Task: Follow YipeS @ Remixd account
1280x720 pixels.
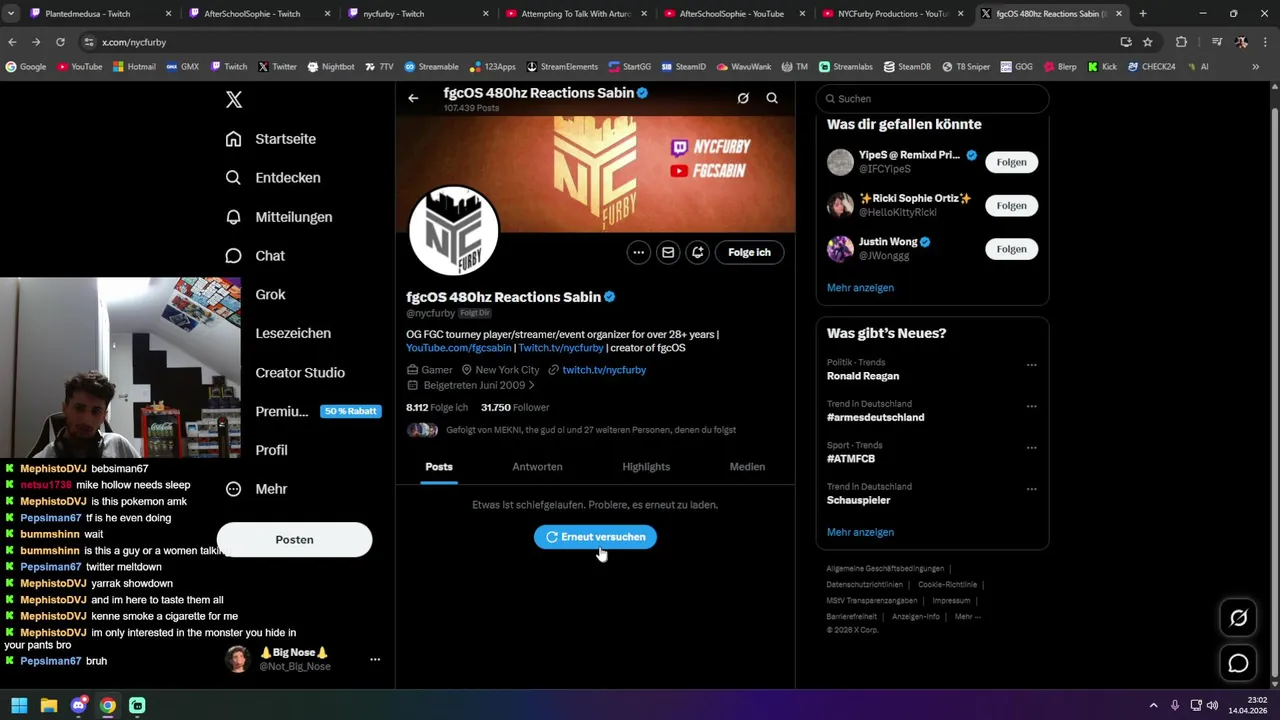Action: [x=1011, y=162]
